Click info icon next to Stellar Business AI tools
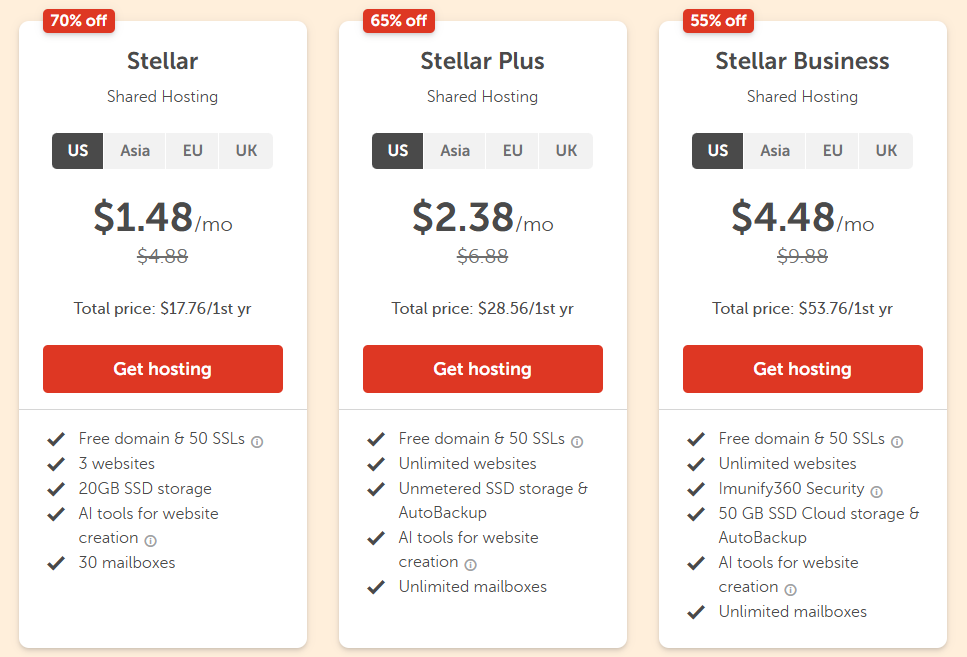The height and width of the screenshot is (657, 967). (x=790, y=589)
